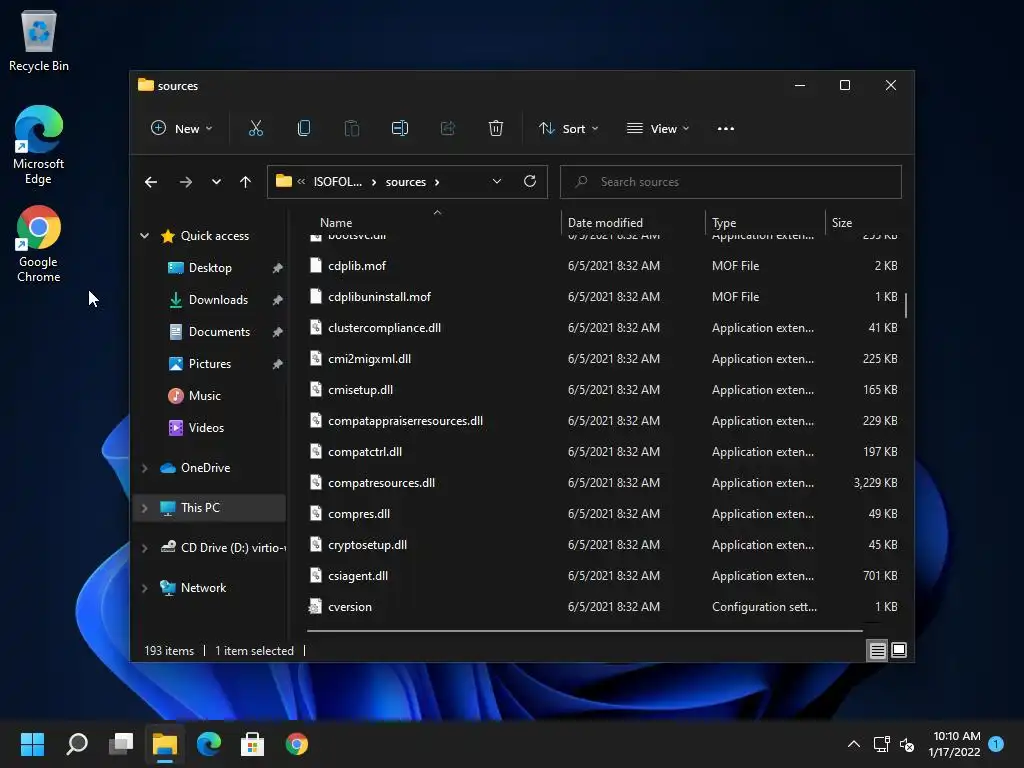Expand the Network tree node
This screenshot has height=768, width=1024.
[x=144, y=588]
